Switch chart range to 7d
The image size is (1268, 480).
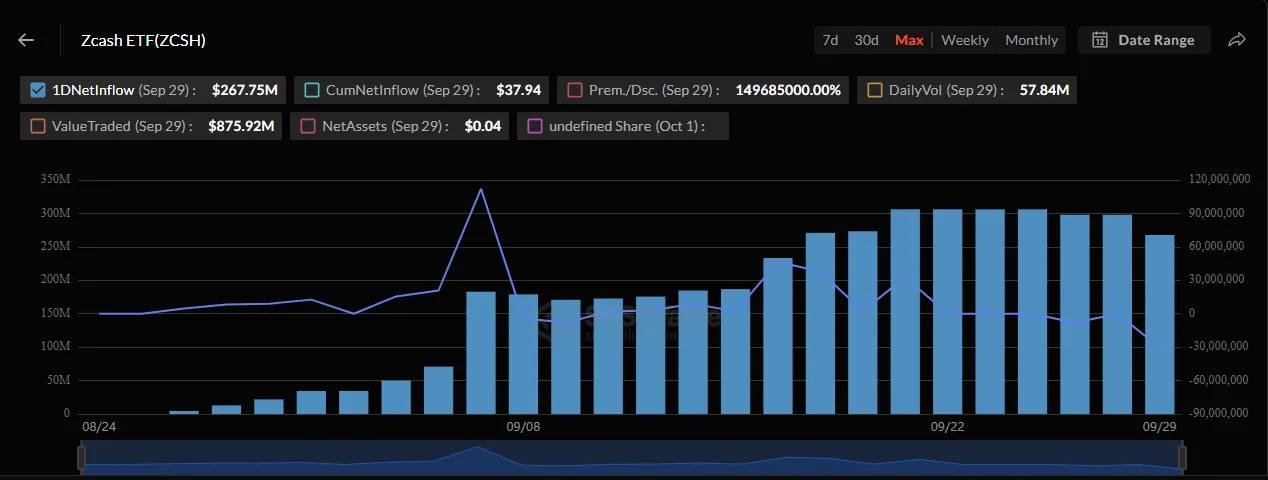(830, 40)
